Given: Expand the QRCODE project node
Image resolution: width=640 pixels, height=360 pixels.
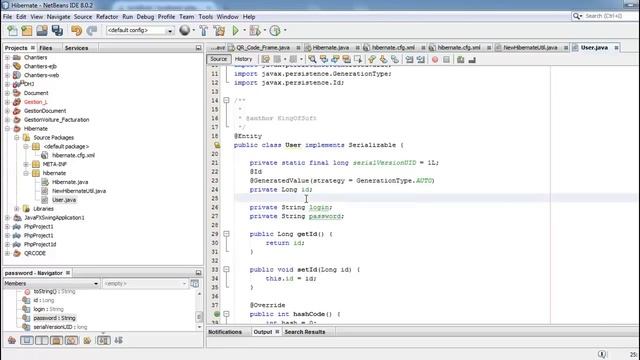Looking at the screenshot, I should (7, 253).
